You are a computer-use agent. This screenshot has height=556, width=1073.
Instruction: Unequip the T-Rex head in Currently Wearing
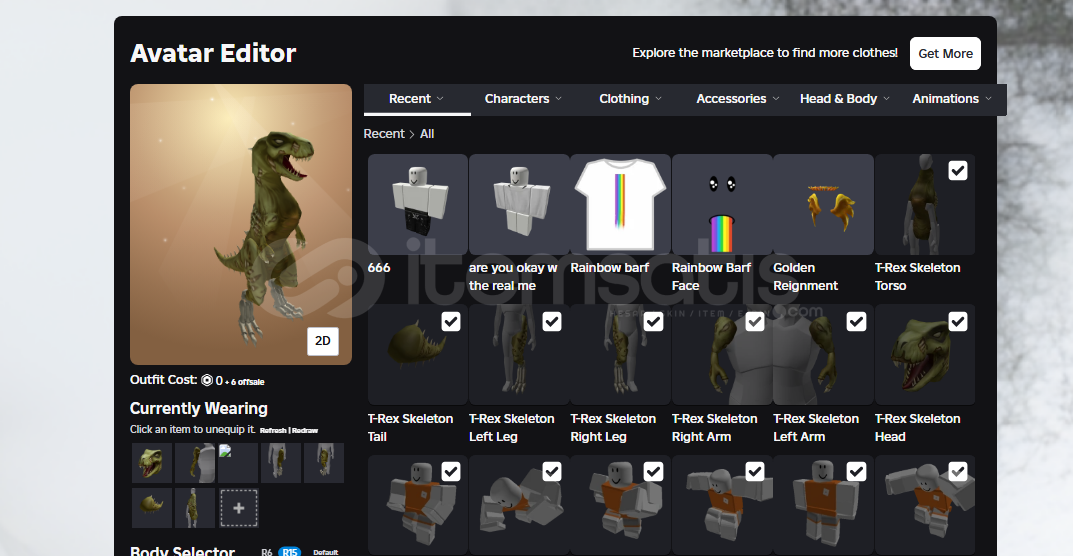click(x=152, y=464)
